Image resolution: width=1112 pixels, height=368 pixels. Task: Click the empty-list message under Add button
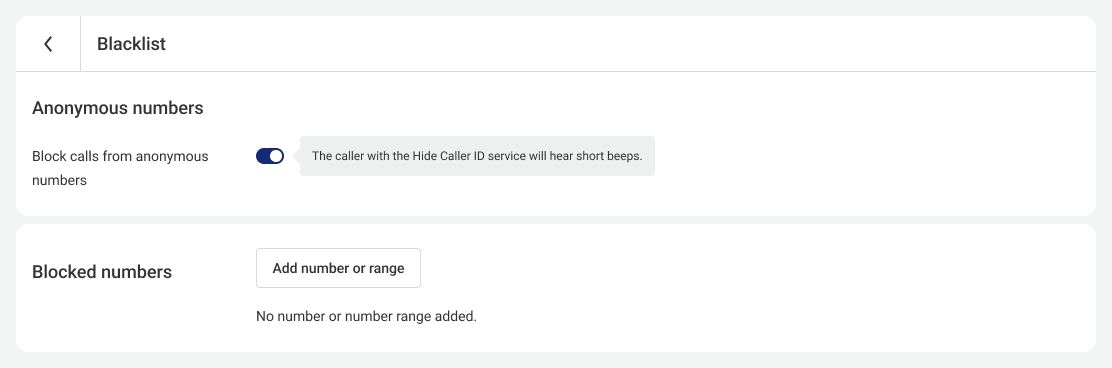point(366,316)
